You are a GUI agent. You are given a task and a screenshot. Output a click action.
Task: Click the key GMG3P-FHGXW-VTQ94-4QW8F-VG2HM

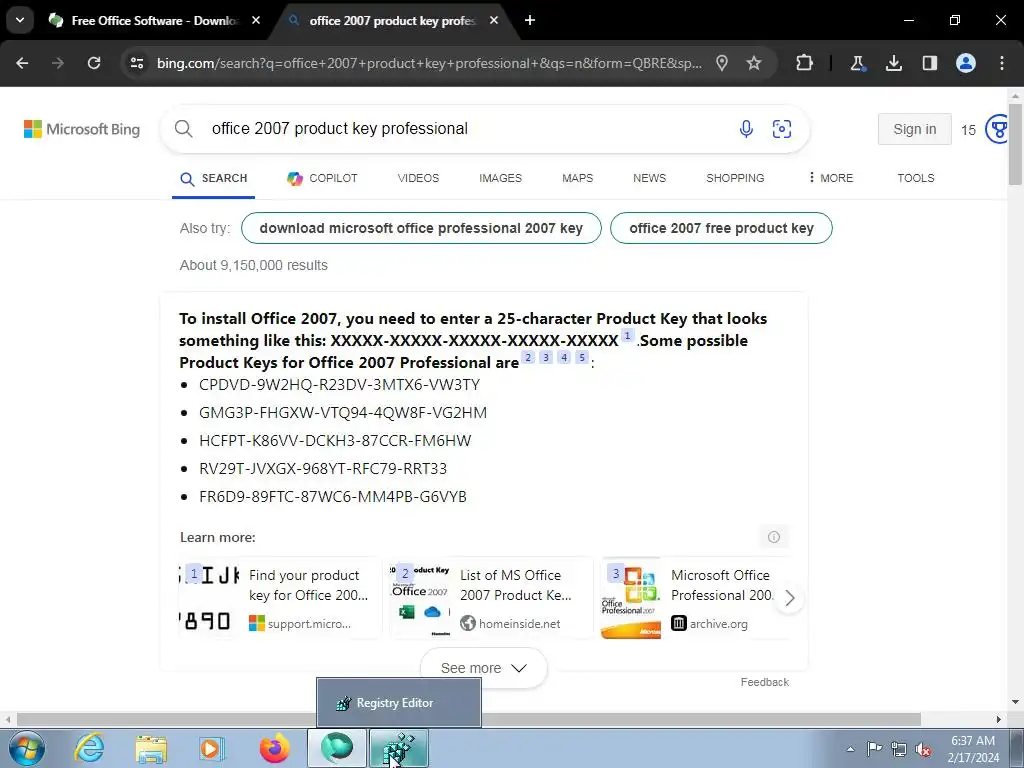(x=343, y=413)
